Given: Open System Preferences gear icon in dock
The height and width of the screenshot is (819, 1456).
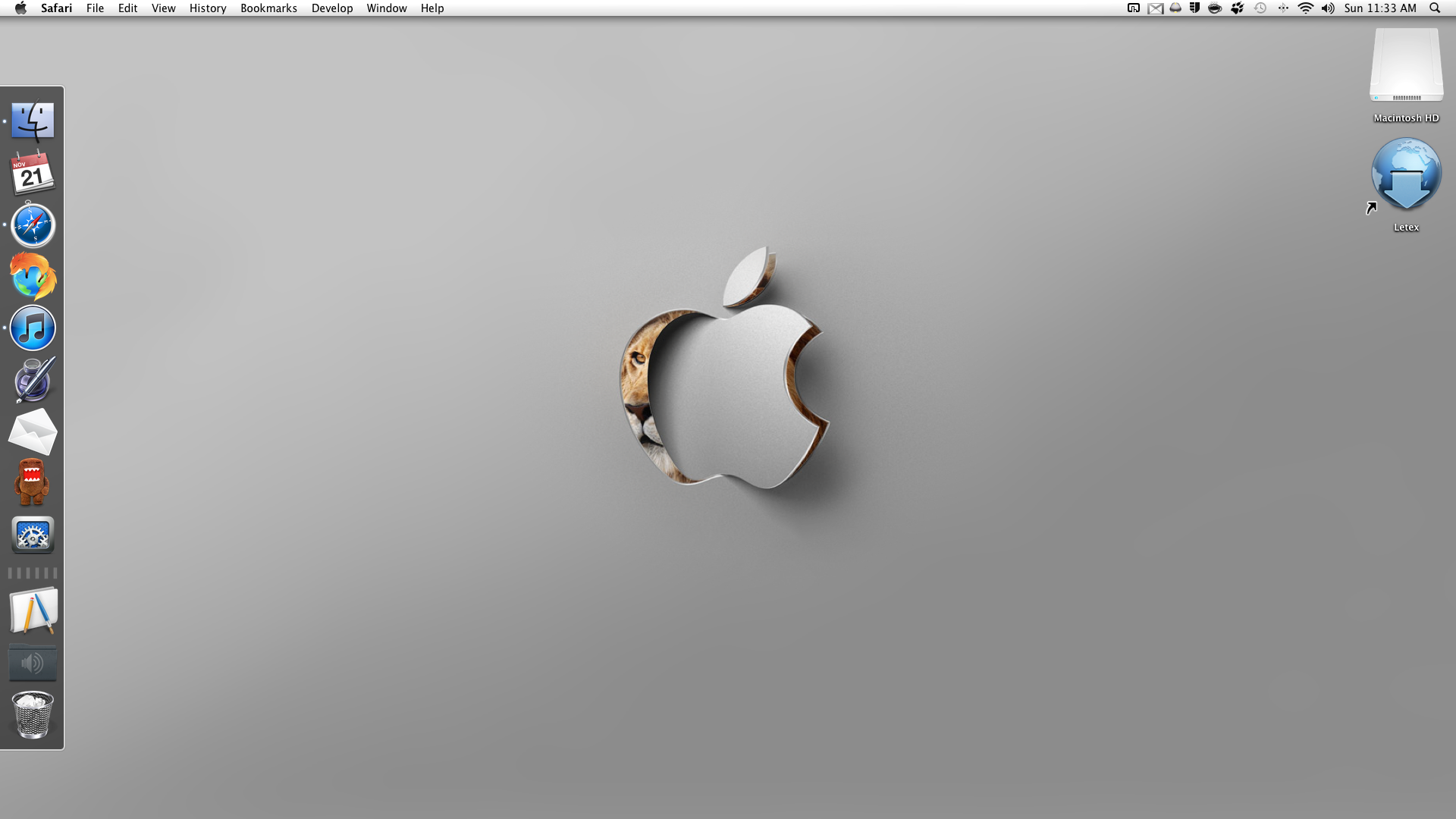Looking at the screenshot, I should click(33, 535).
